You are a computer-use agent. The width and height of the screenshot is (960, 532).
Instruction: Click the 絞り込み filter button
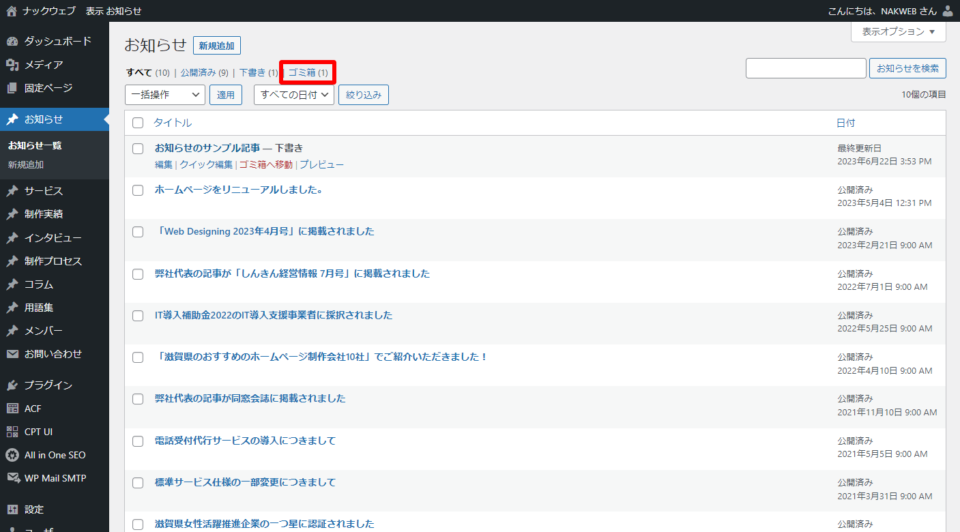tap(363, 95)
